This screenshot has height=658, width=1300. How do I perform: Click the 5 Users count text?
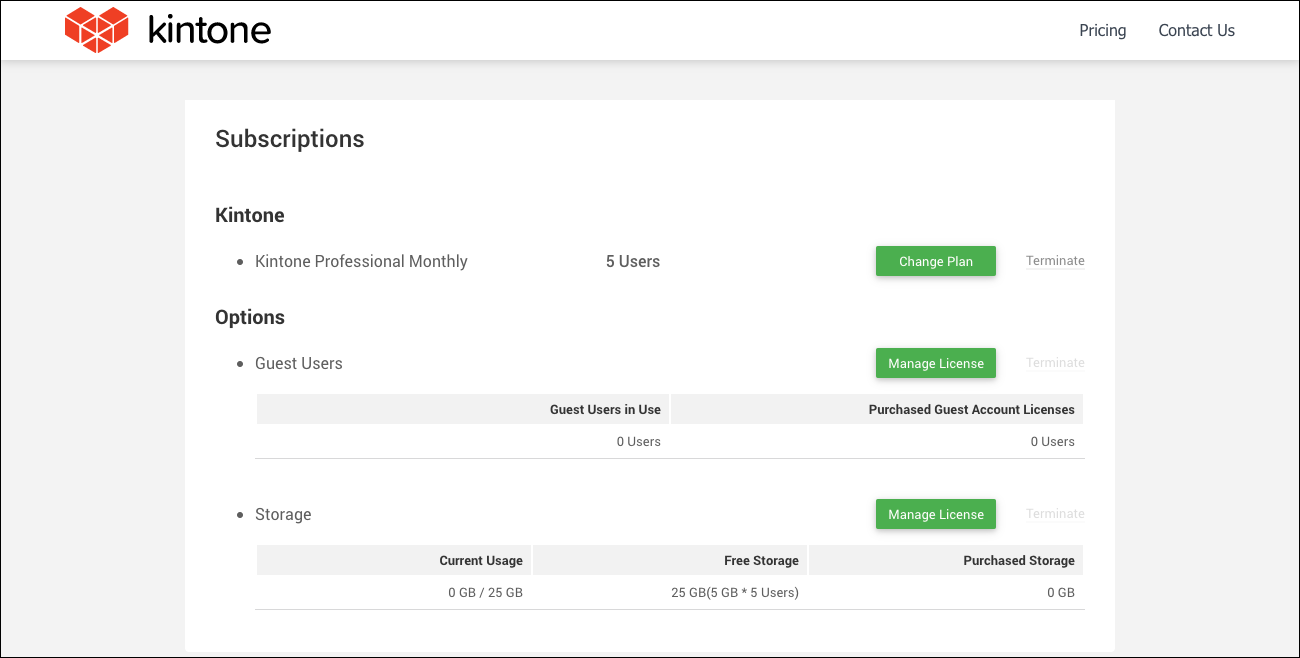tap(632, 261)
